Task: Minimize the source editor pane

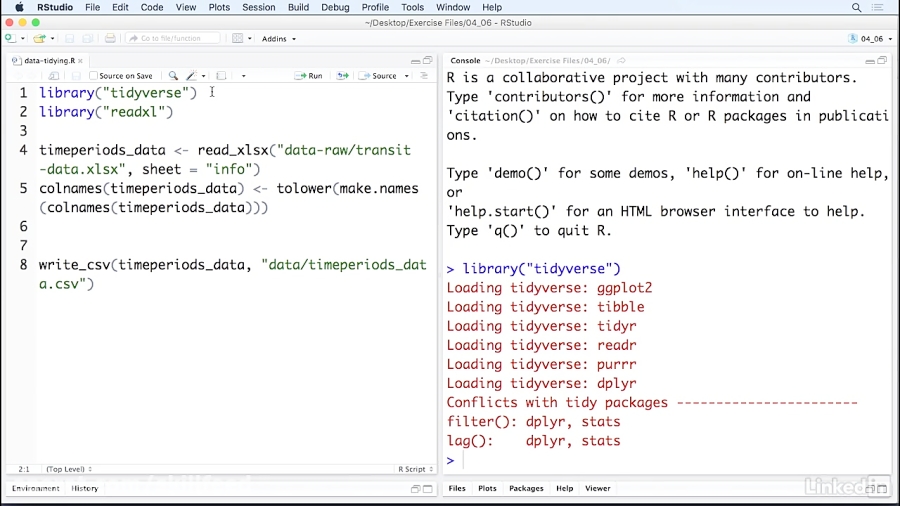Action: click(416, 61)
